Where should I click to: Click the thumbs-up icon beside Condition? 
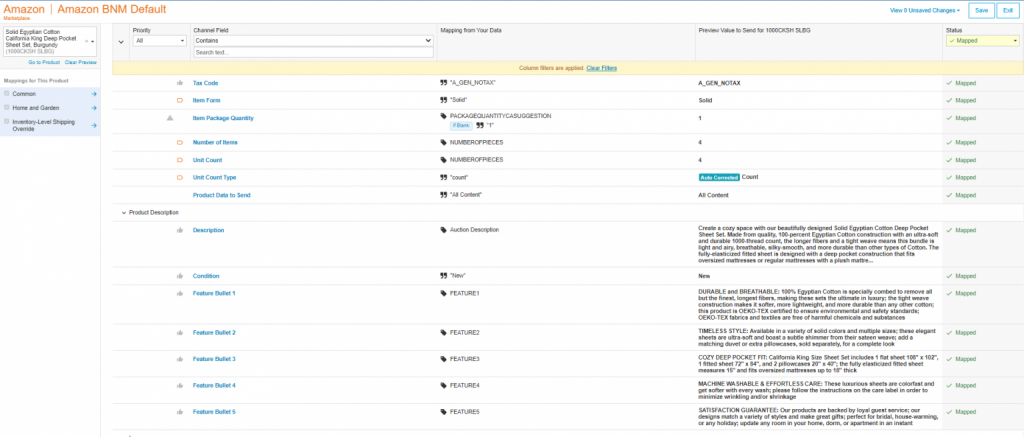tap(180, 276)
